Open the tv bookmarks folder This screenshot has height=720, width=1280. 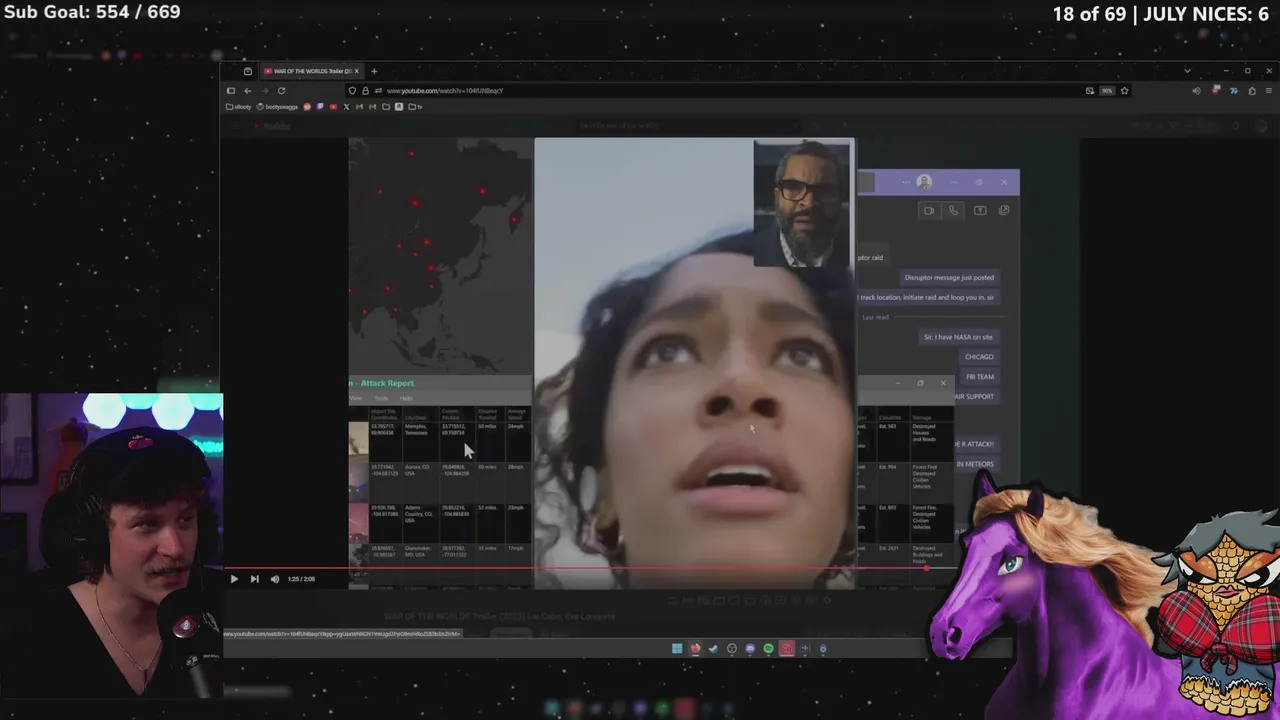pos(416,107)
